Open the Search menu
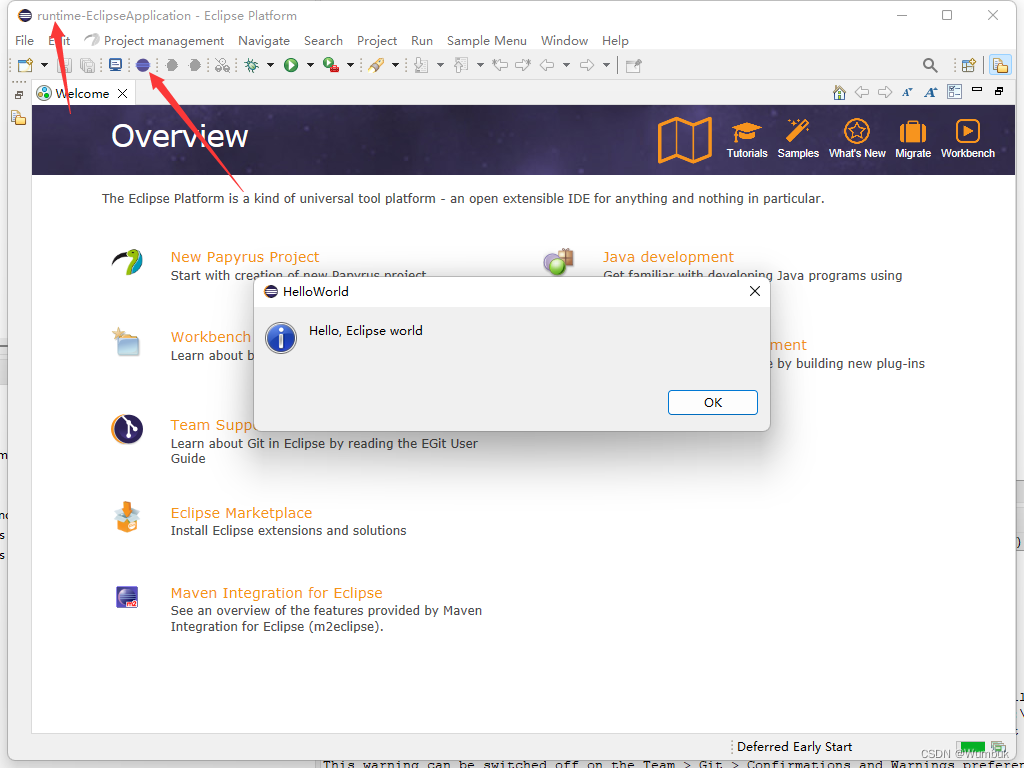 click(x=323, y=40)
